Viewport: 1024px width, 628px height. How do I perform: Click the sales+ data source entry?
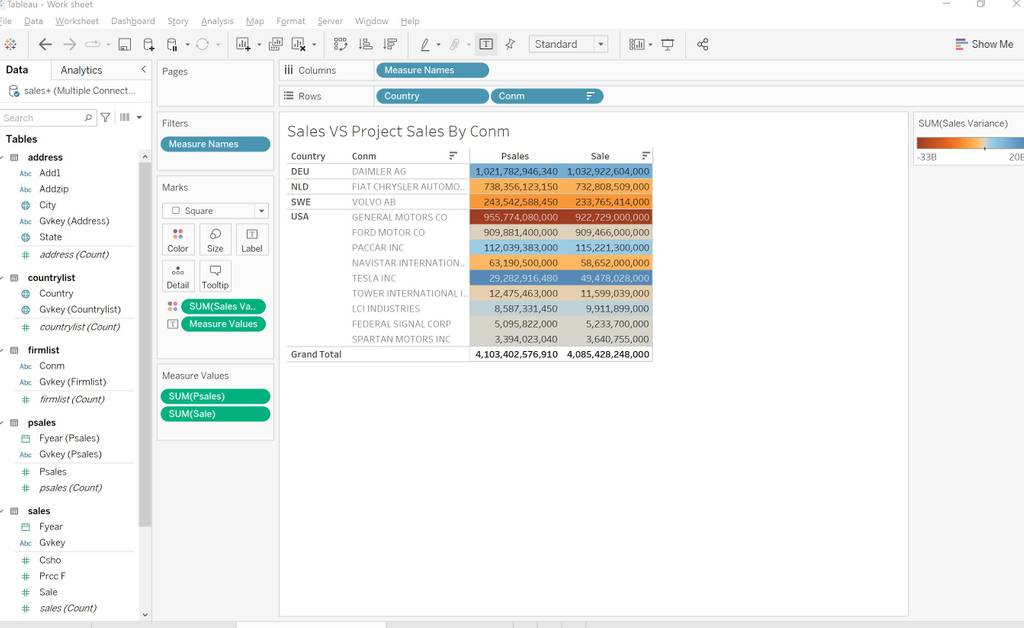pyautogui.click(x=73, y=91)
